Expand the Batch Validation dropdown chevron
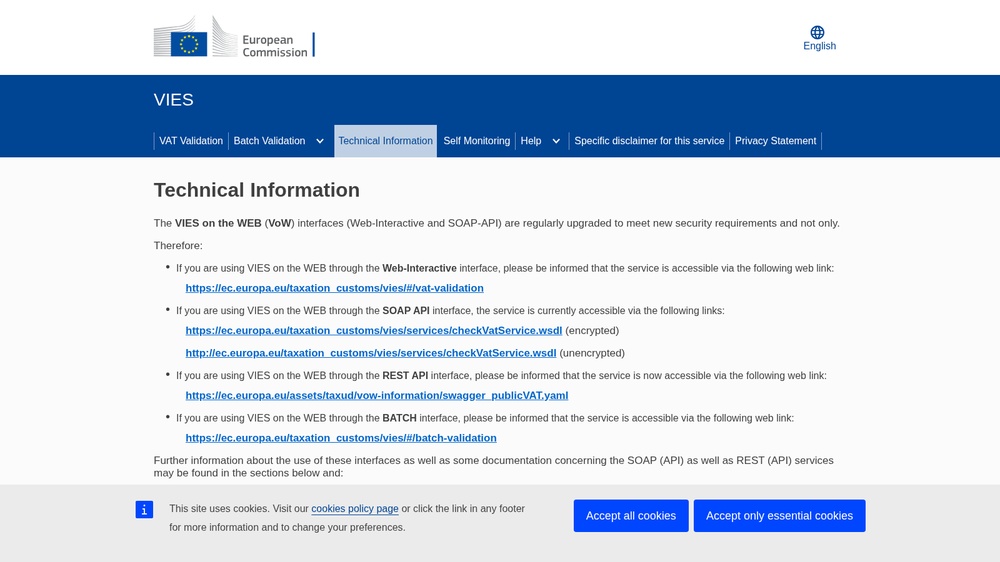 pos(320,141)
